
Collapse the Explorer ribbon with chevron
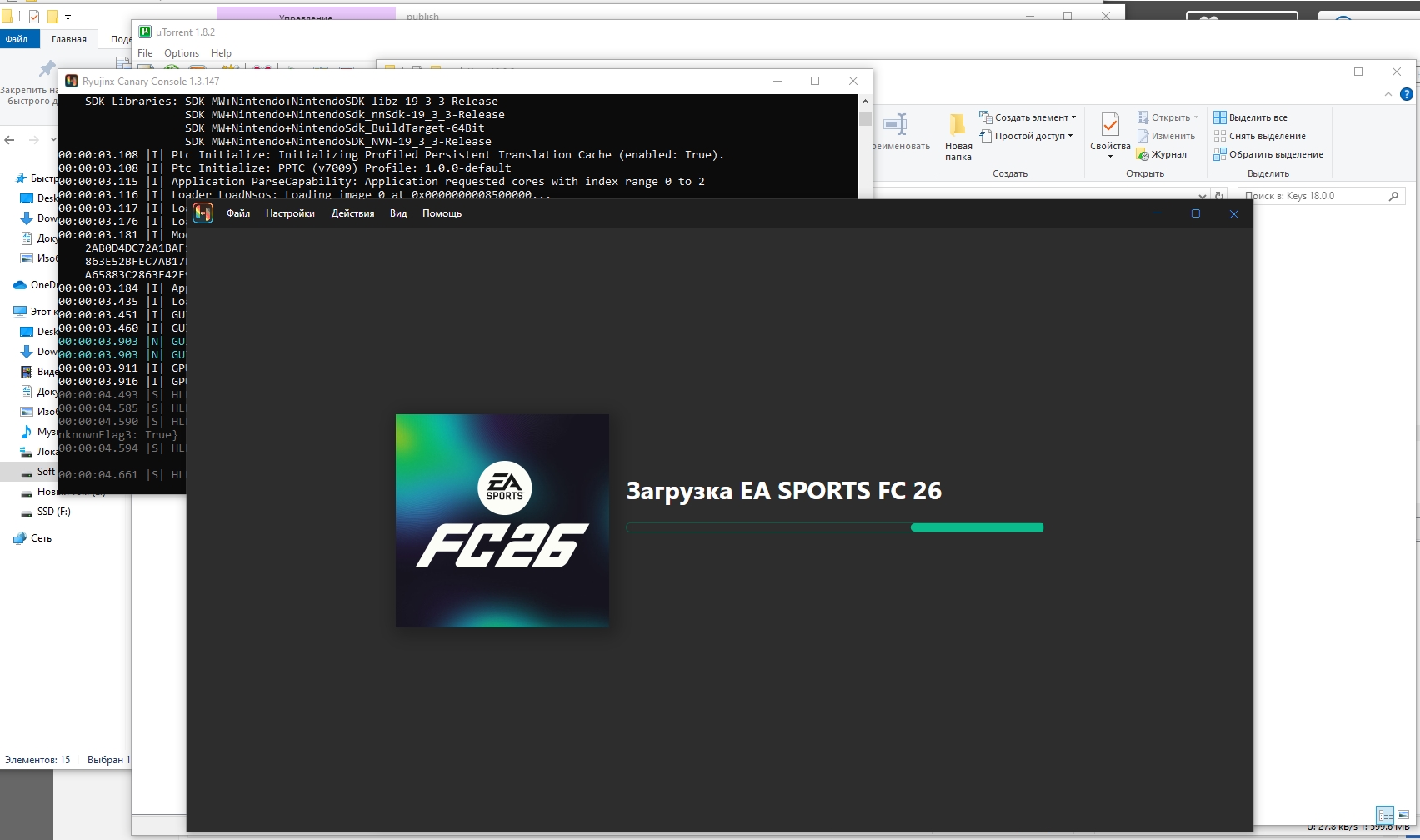(1388, 94)
